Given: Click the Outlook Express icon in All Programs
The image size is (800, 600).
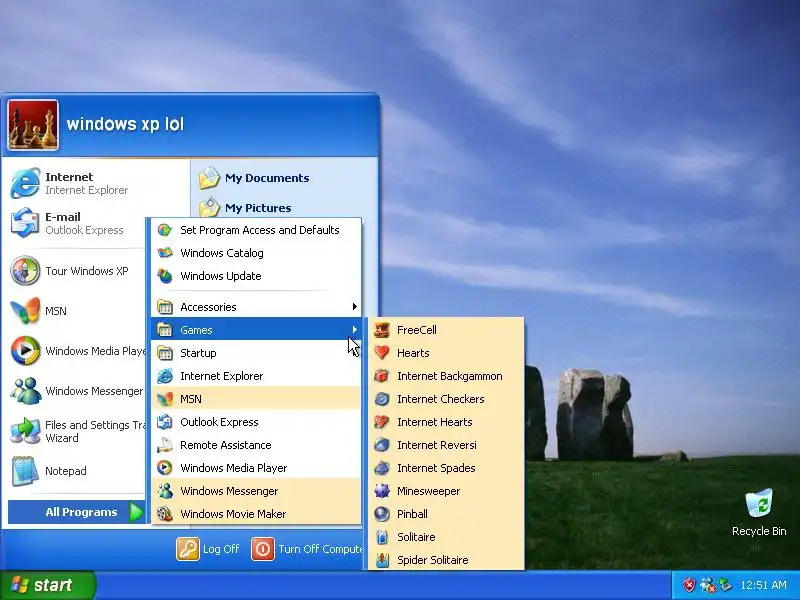Looking at the screenshot, I should point(165,422).
